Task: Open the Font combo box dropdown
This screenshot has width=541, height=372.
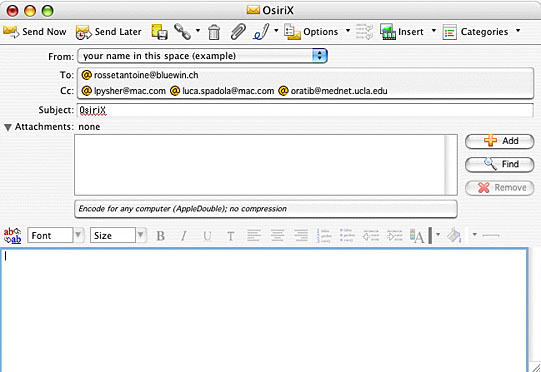Action: coord(78,235)
